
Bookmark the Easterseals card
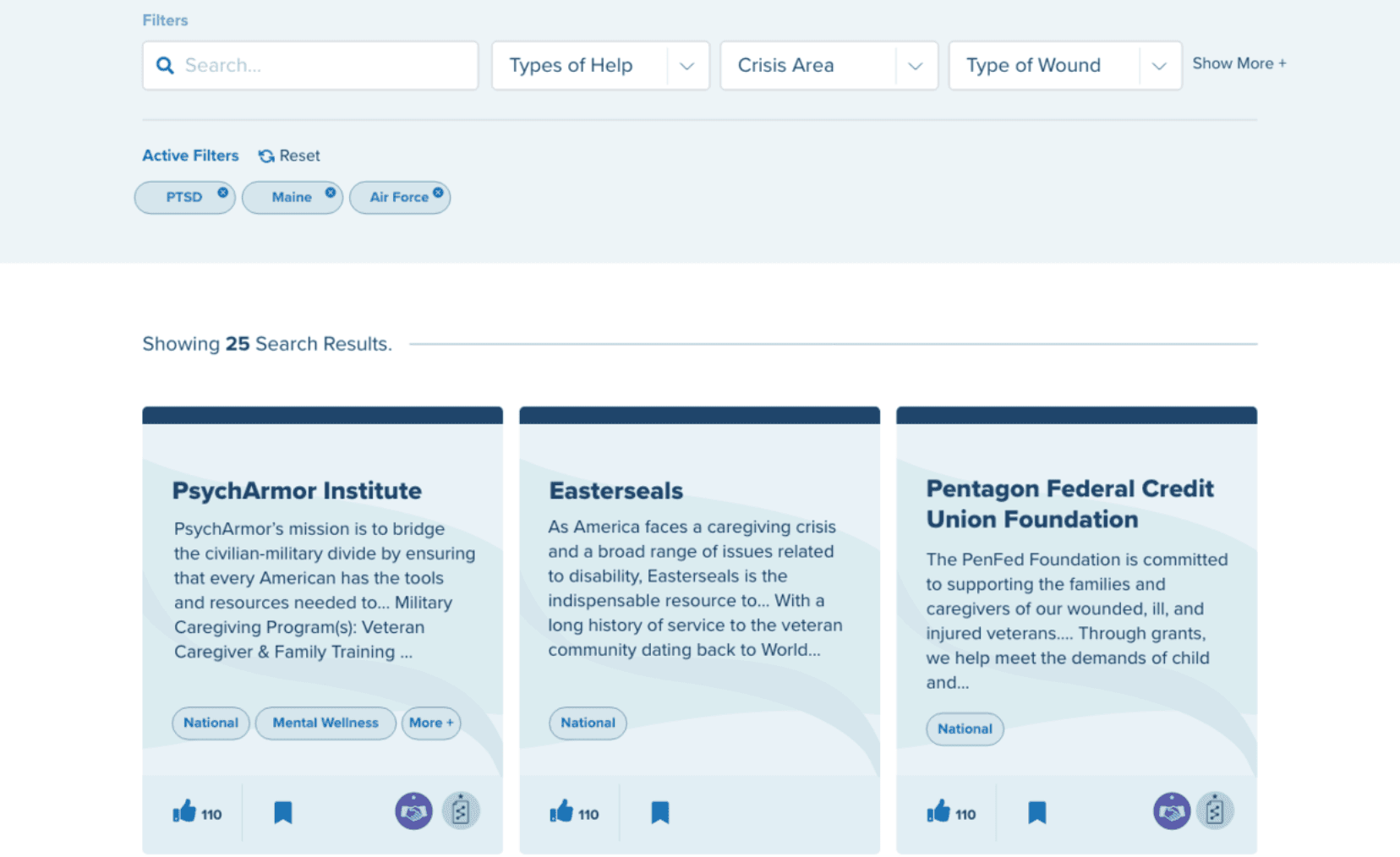(x=660, y=813)
